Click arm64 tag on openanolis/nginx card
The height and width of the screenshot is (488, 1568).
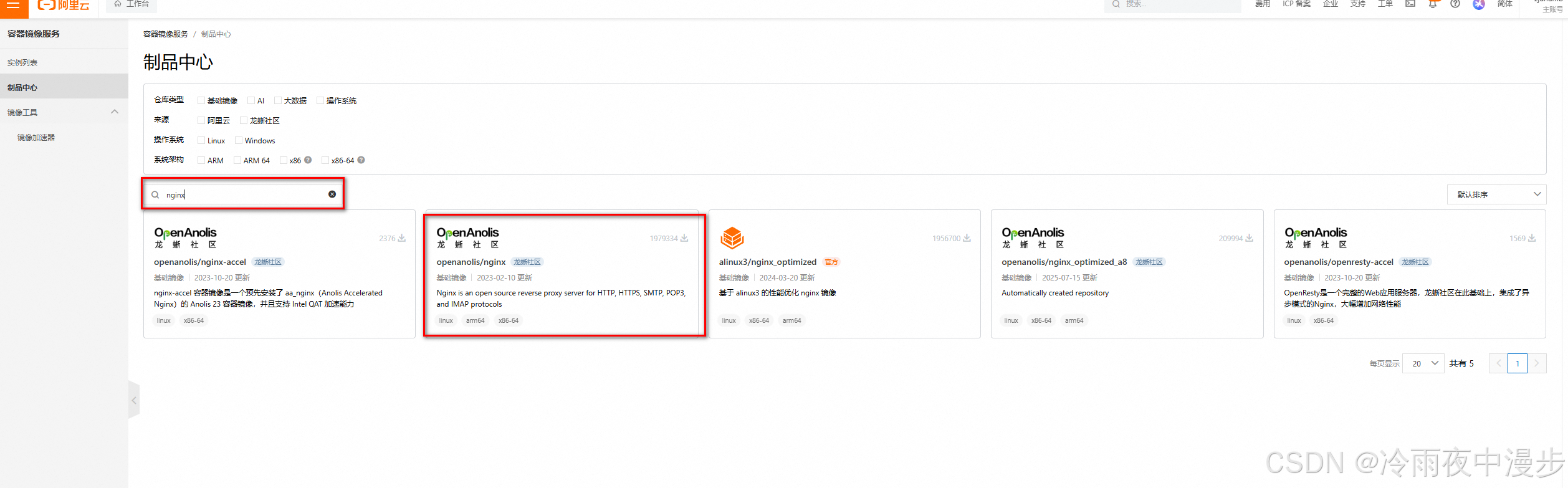pos(475,320)
